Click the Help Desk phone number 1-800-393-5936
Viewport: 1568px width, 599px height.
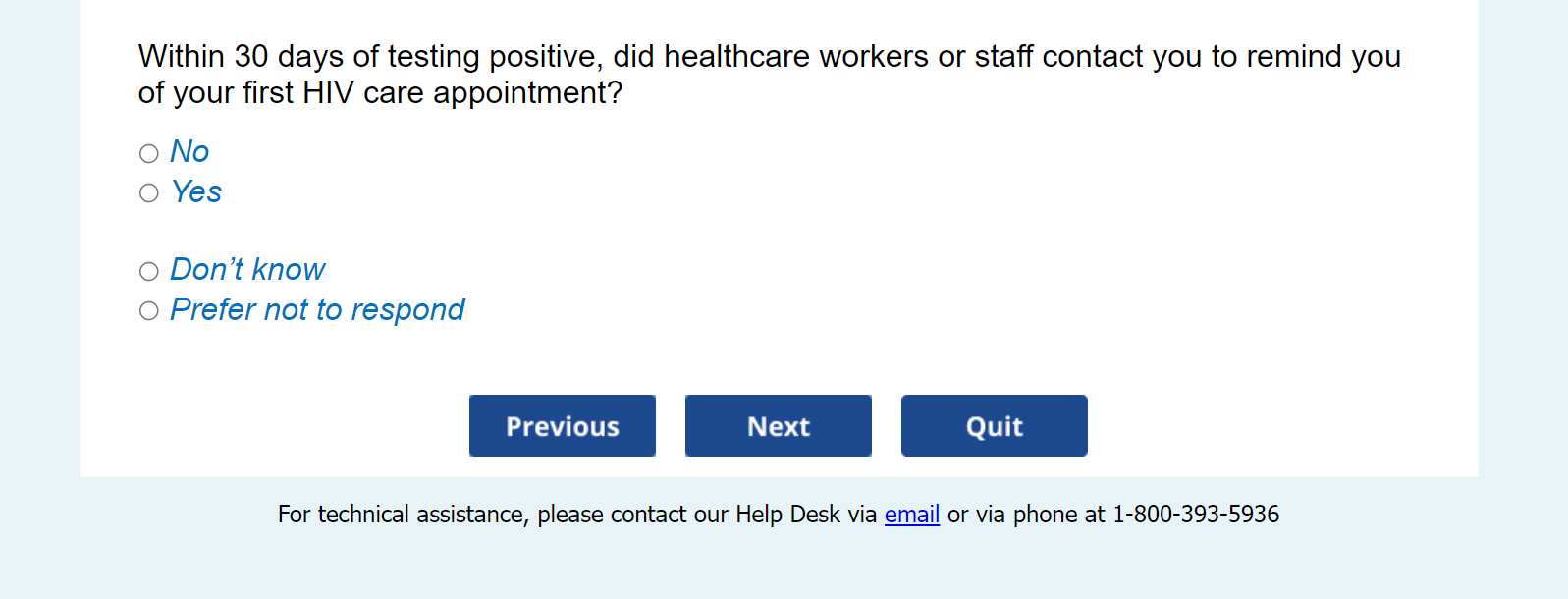pyautogui.click(x=1195, y=515)
